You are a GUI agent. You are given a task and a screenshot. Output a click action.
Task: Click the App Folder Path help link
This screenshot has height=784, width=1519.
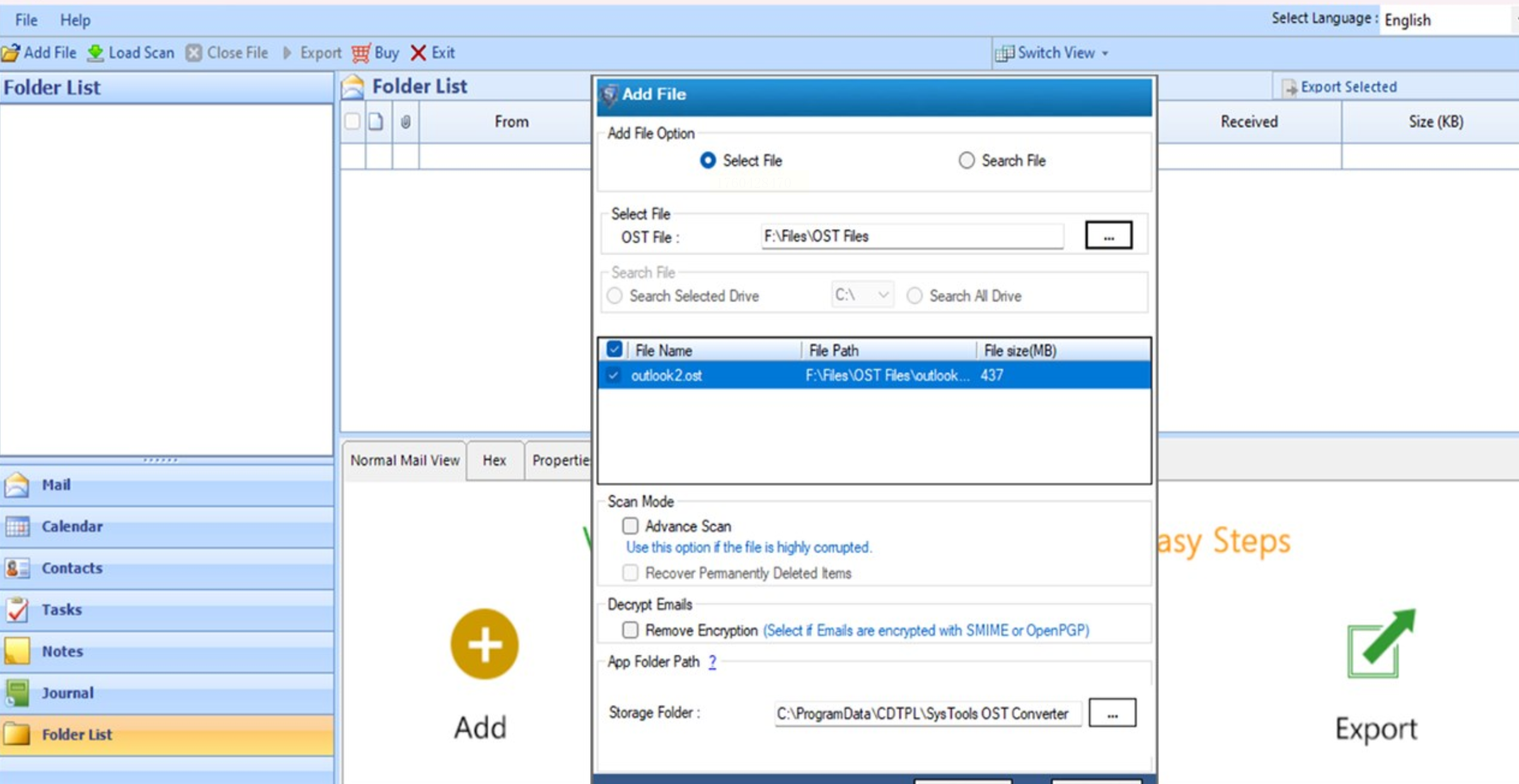click(712, 662)
